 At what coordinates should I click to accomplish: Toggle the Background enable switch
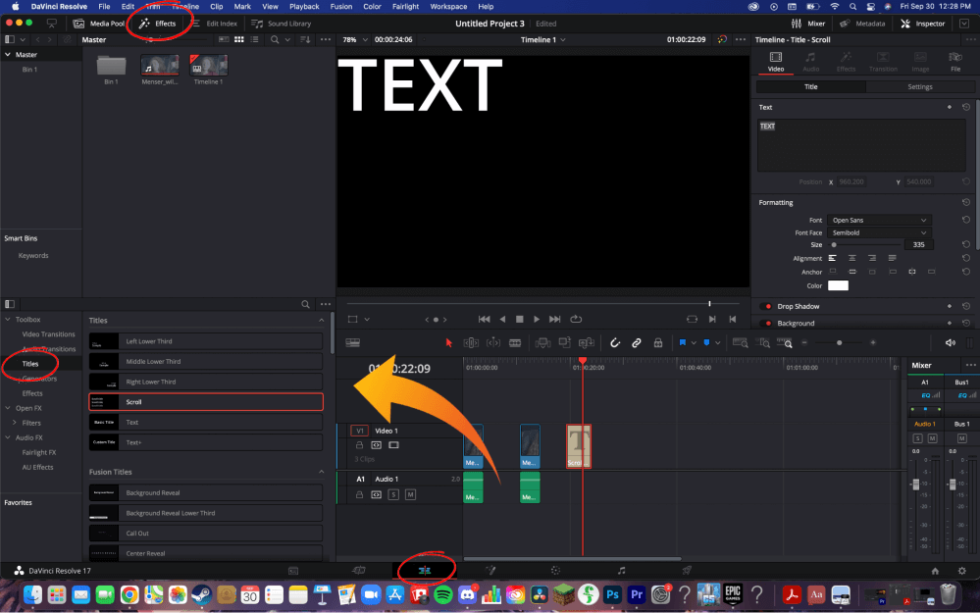768,324
